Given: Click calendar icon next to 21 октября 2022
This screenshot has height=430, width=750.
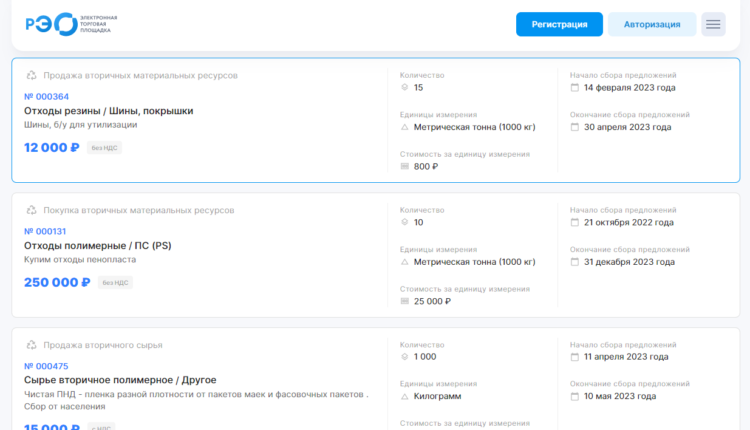Looking at the screenshot, I should click(x=575, y=222).
